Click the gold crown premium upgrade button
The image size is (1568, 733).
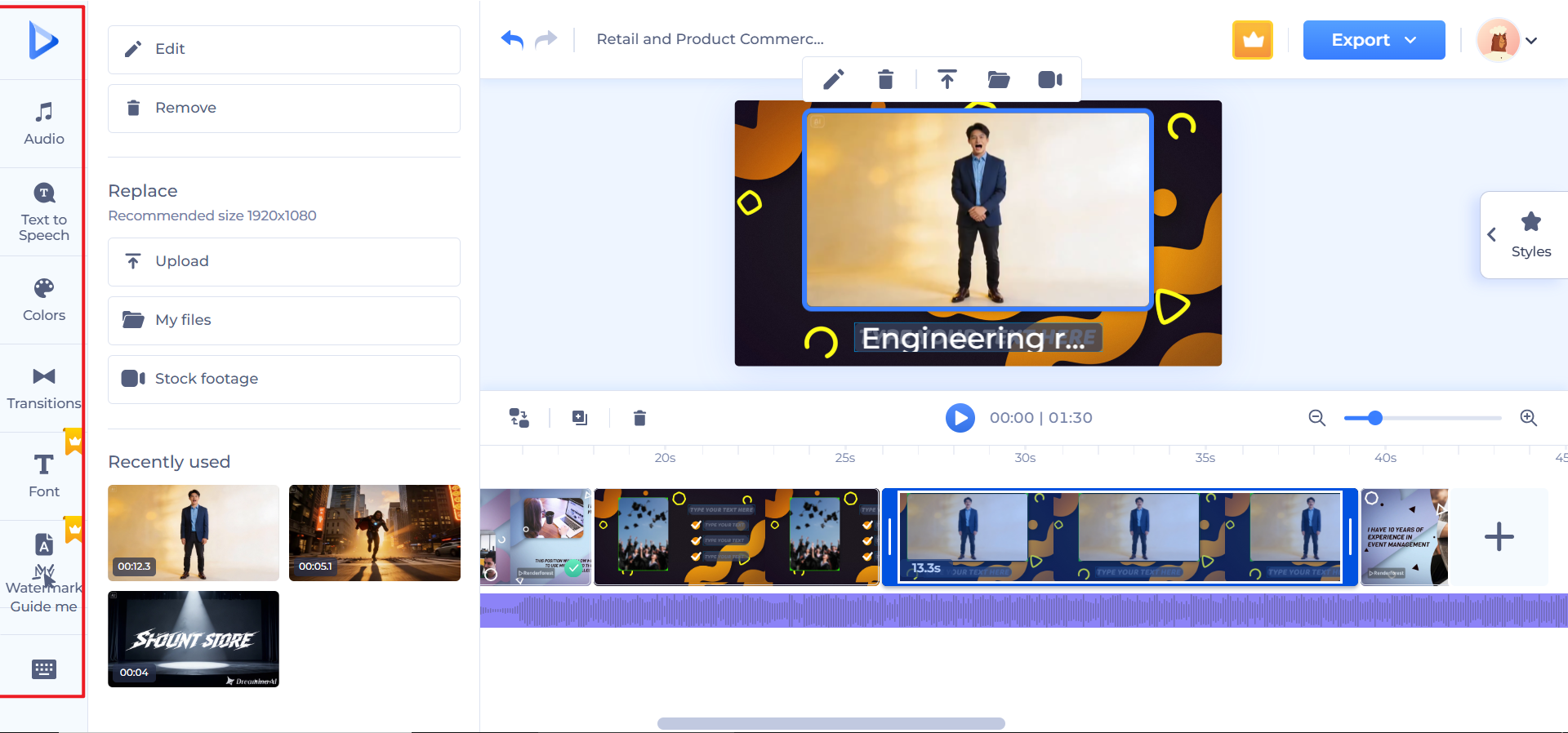(1253, 40)
